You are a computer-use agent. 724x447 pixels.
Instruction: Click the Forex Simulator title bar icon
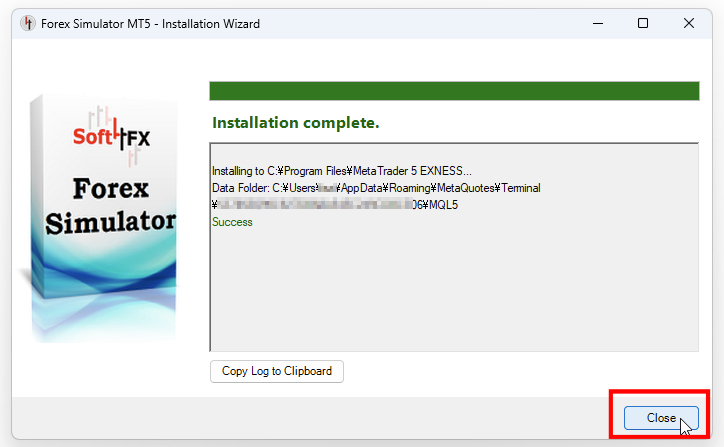click(x=28, y=24)
